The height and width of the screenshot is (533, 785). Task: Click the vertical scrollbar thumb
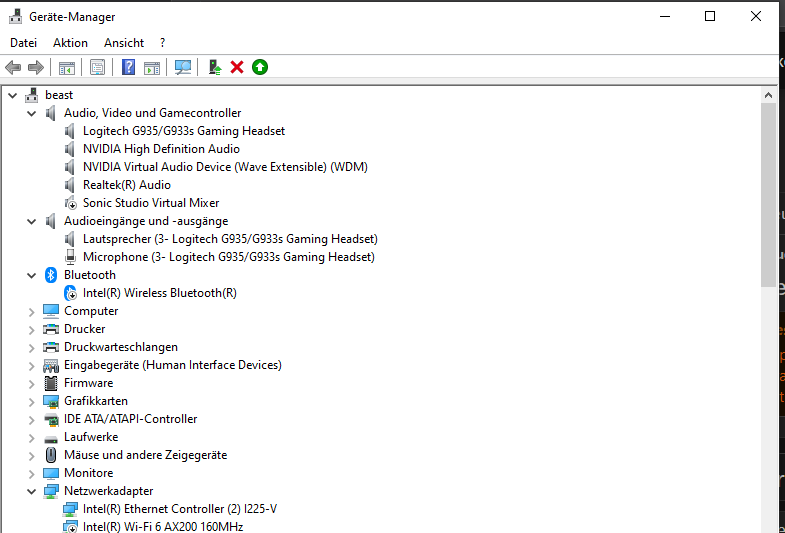(768, 195)
